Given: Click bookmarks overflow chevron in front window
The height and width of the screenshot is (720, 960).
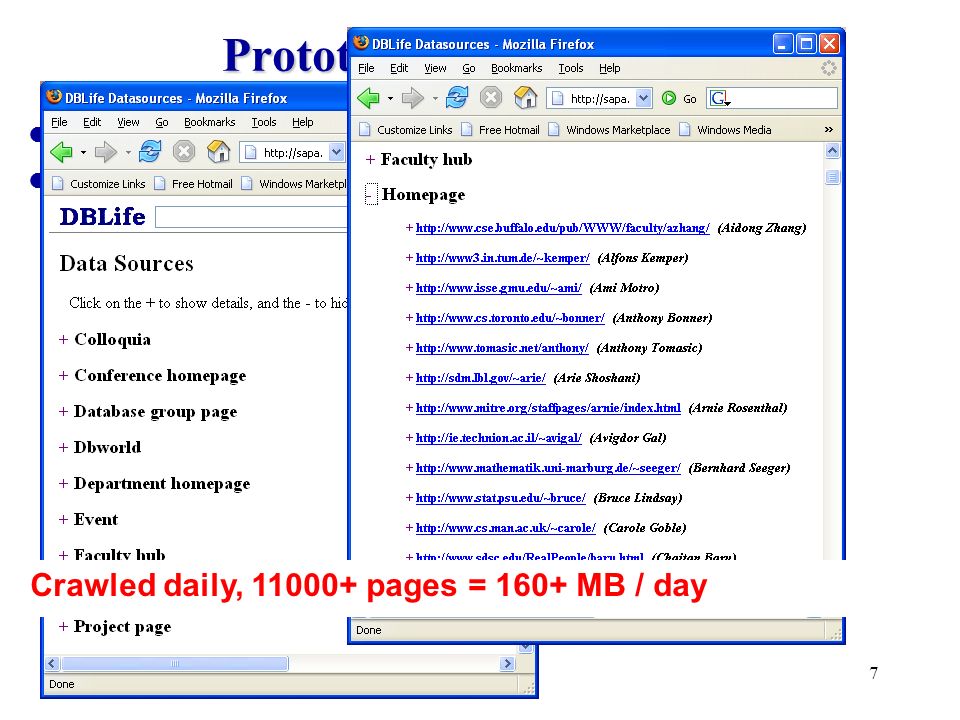Looking at the screenshot, I should (x=828, y=130).
